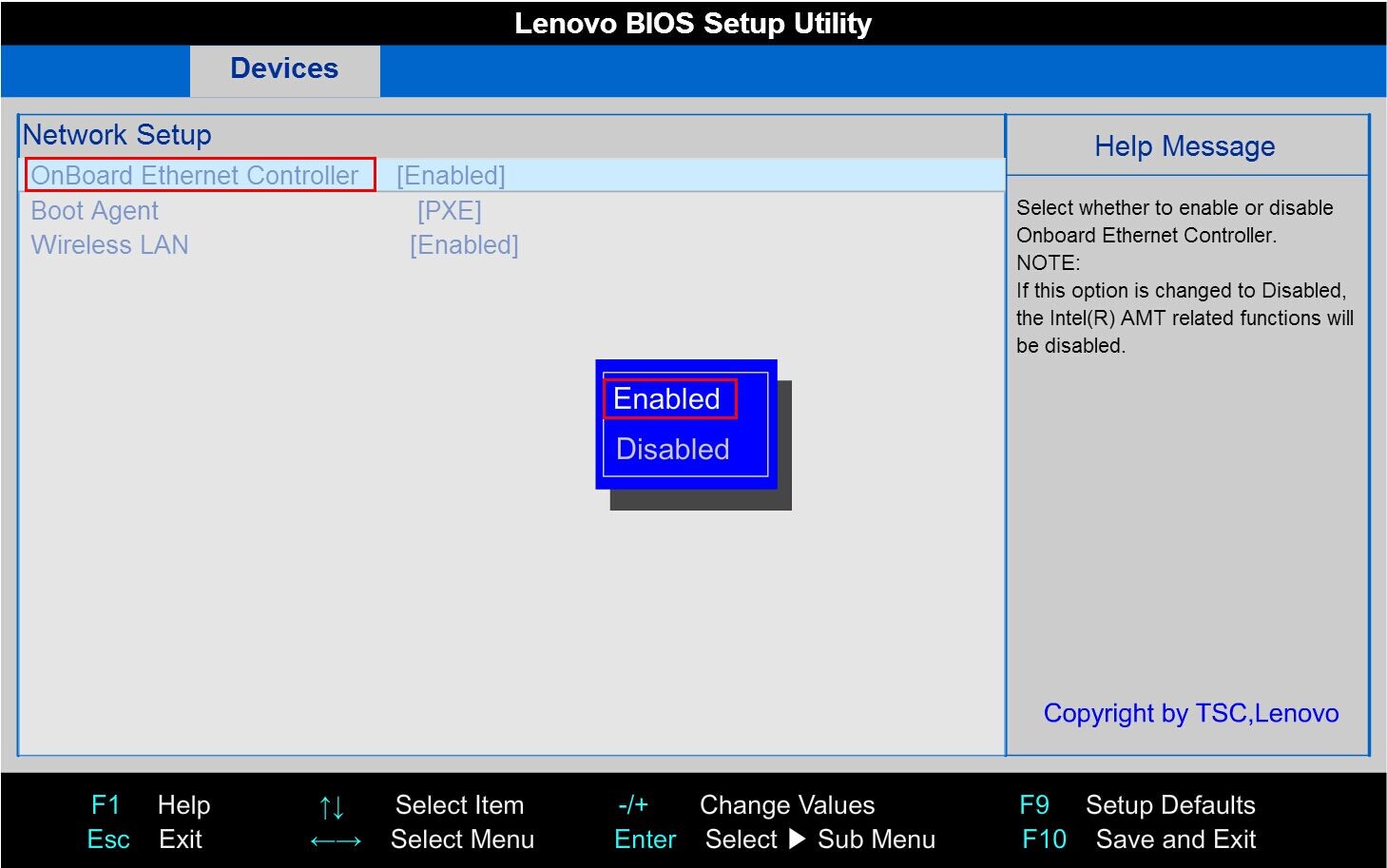Select OnBoard Ethernet Controller setting

[195, 175]
